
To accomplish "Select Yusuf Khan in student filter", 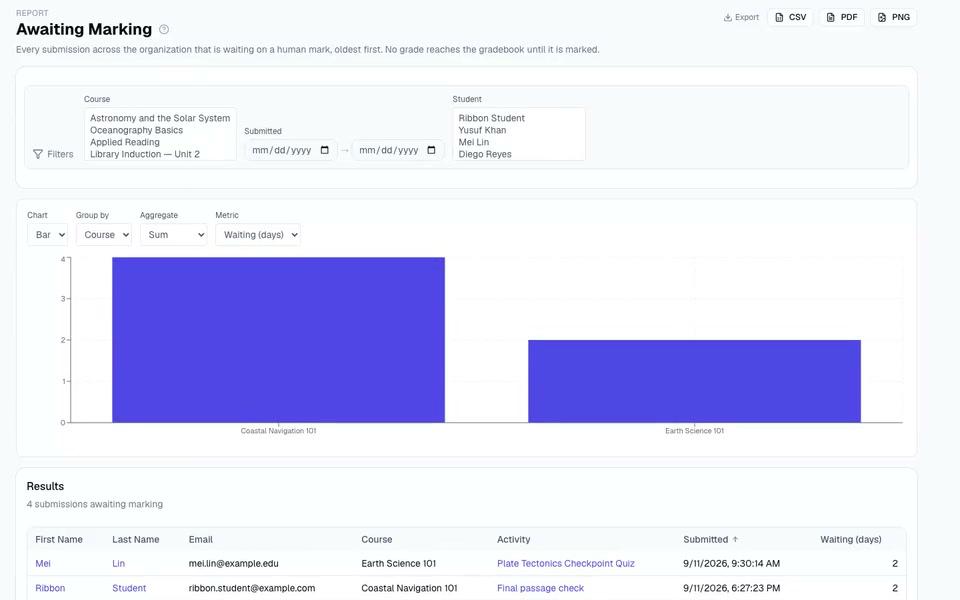I will (518, 130).
